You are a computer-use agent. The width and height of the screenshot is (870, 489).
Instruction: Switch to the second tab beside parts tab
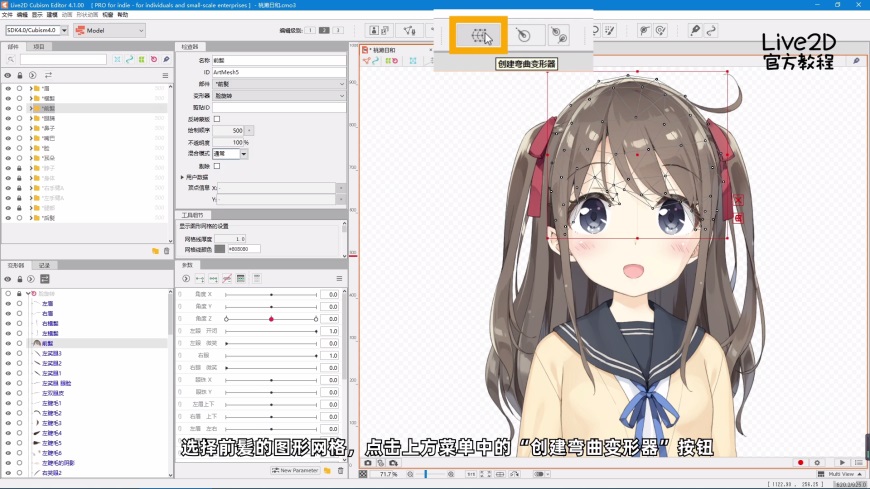click(39, 47)
